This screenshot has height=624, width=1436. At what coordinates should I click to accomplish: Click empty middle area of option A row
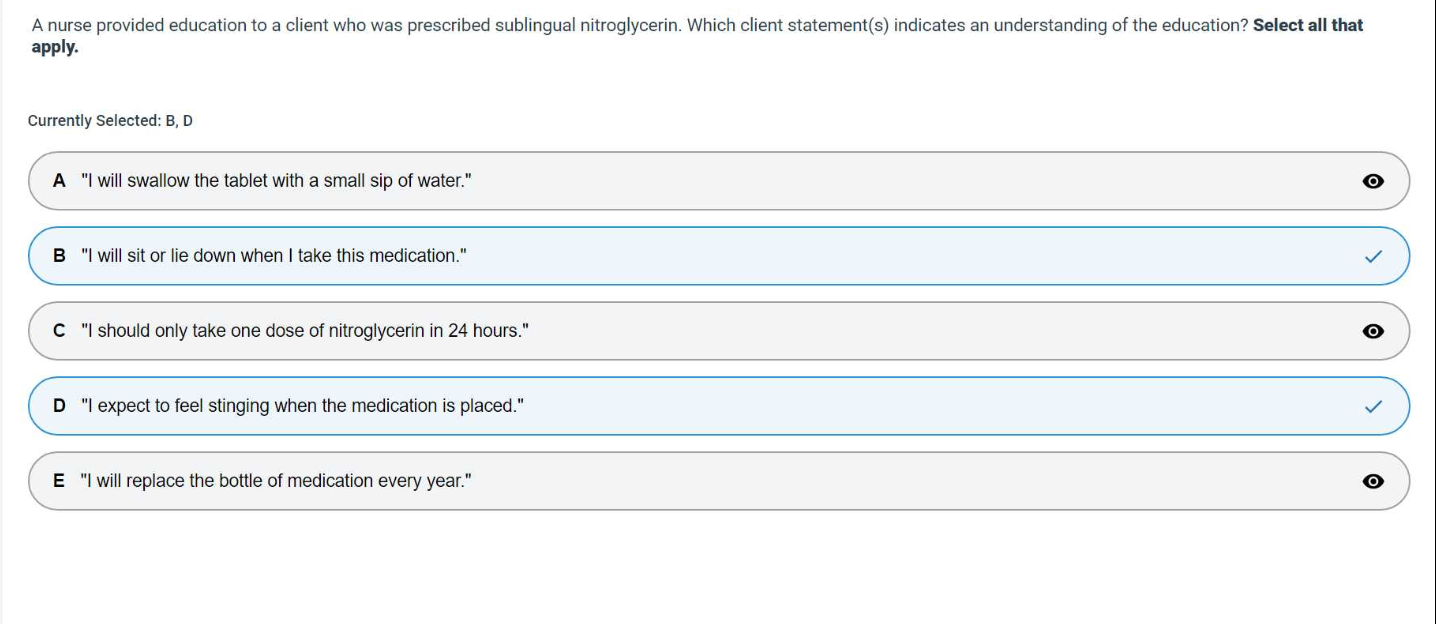(900, 181)
